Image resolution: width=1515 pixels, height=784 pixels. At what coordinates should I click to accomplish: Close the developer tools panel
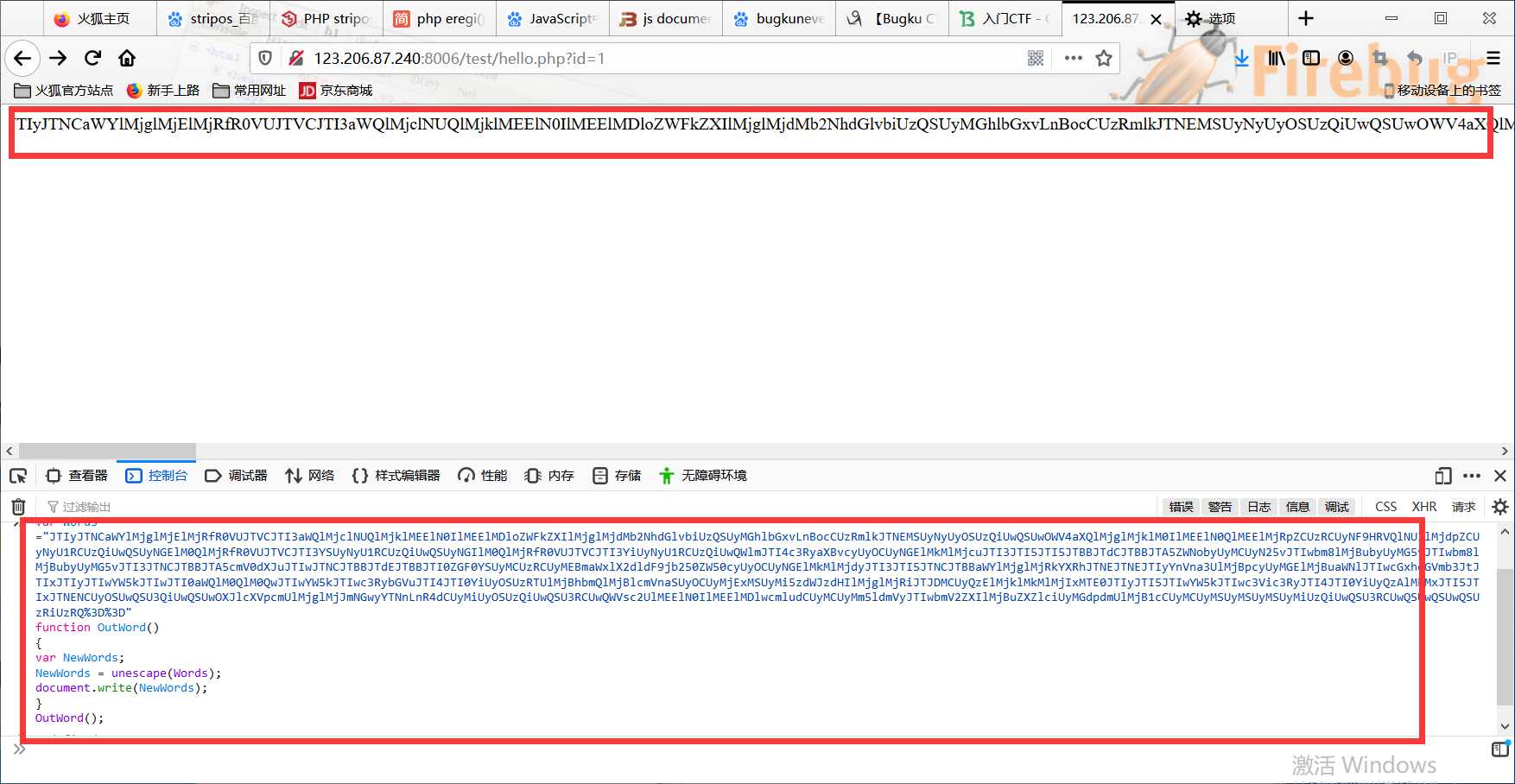pos(1500,476)
